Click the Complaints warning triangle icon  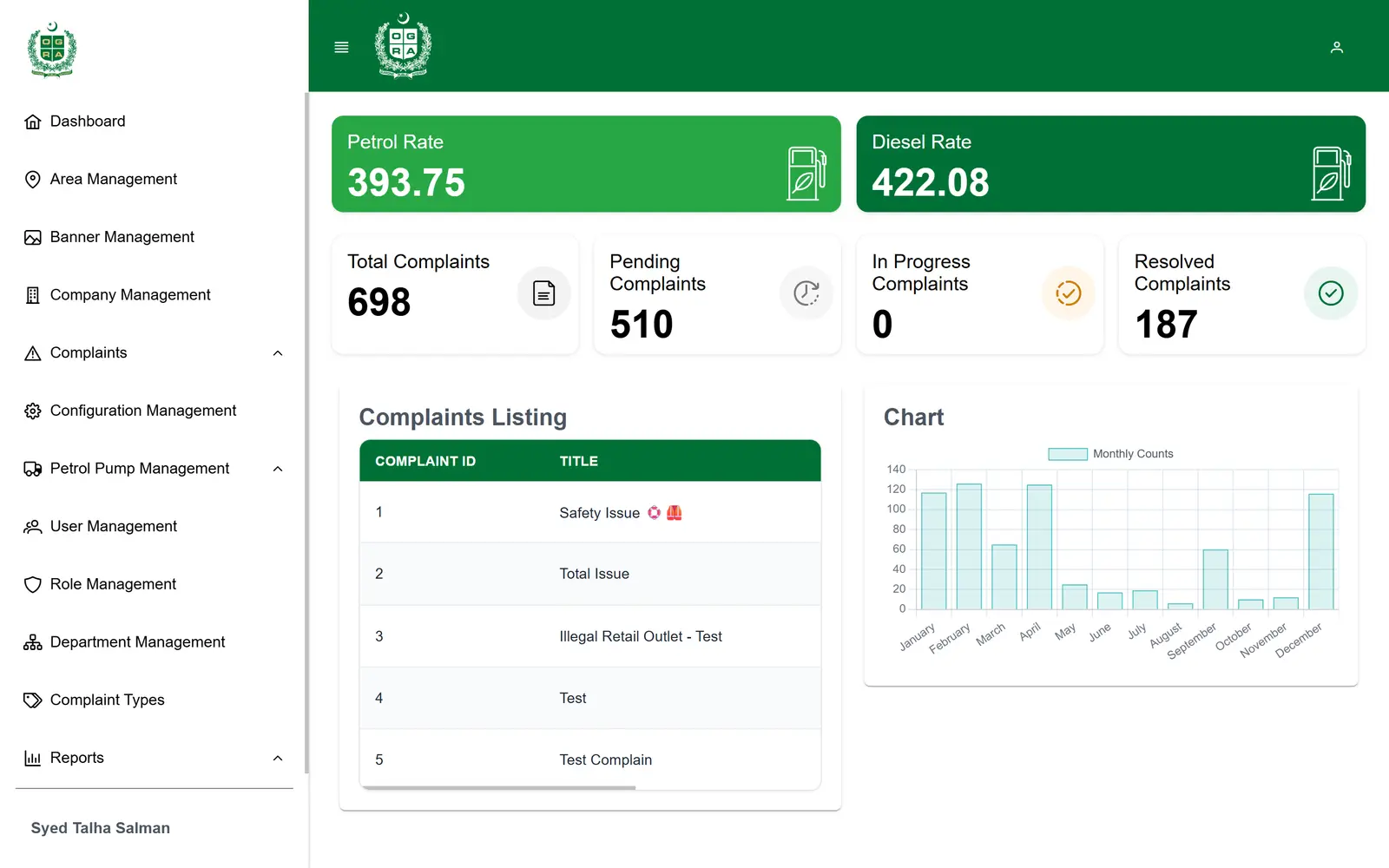[x=33, y=353]
